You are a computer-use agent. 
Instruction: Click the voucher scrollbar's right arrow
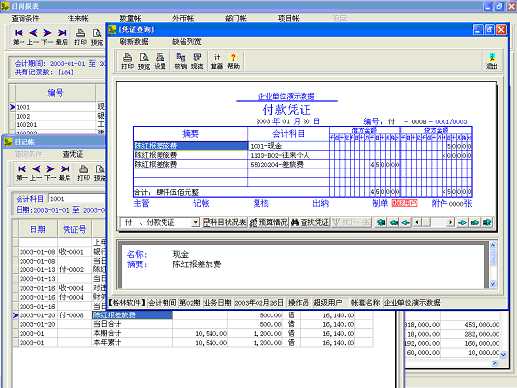pos(451,222)
